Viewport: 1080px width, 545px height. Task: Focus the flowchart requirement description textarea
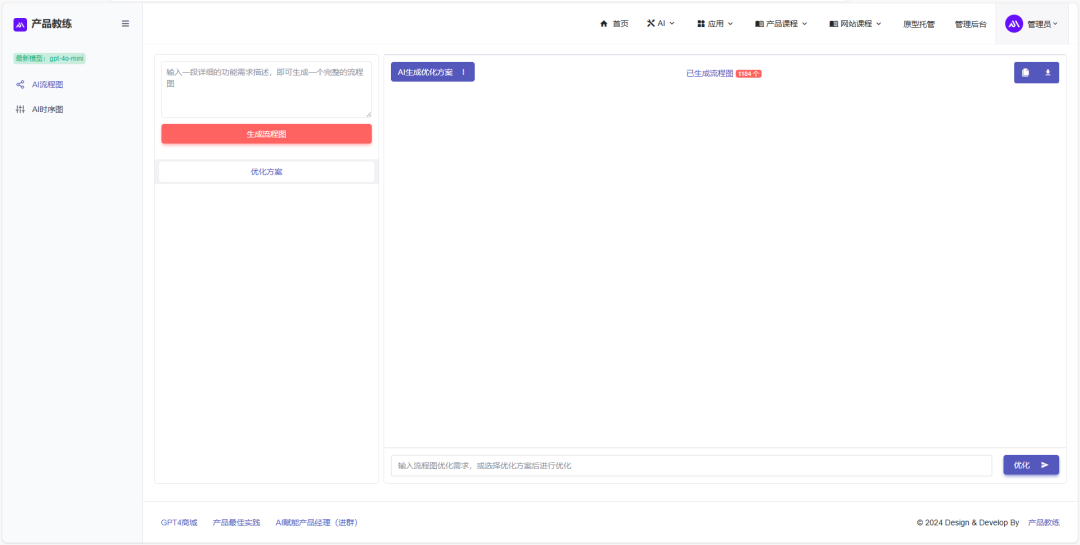(x=267, y=90)
